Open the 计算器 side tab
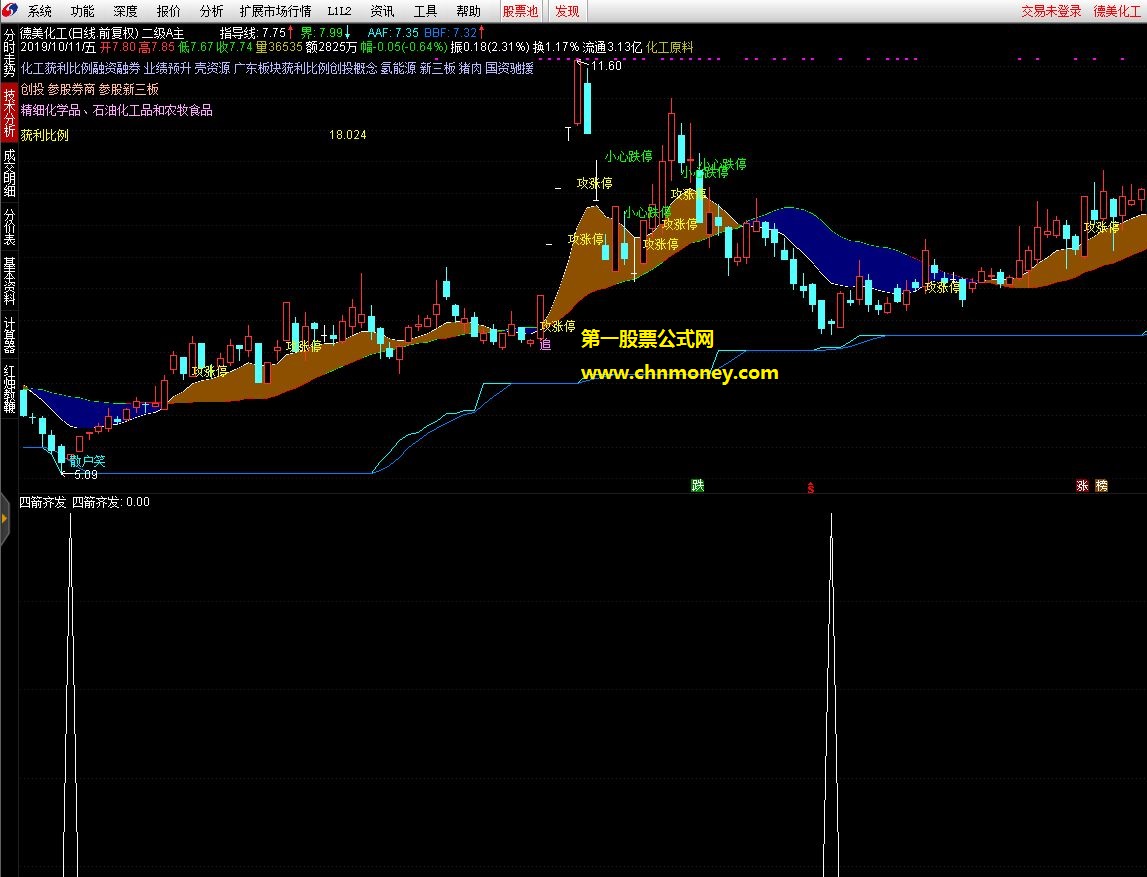 (x=10, y=335)
